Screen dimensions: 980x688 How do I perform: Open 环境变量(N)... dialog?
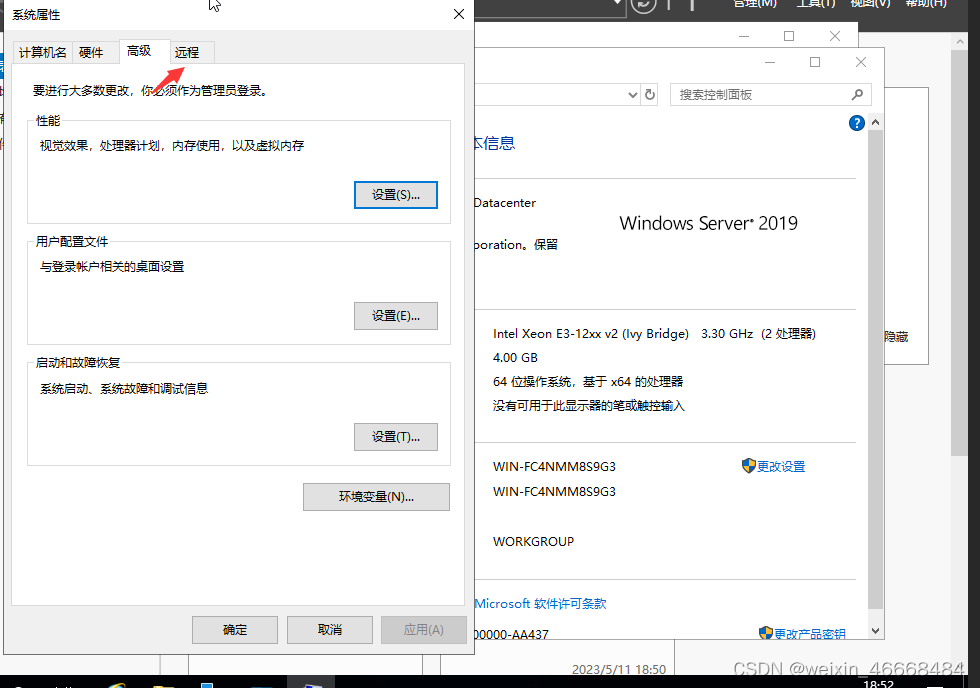376,497
